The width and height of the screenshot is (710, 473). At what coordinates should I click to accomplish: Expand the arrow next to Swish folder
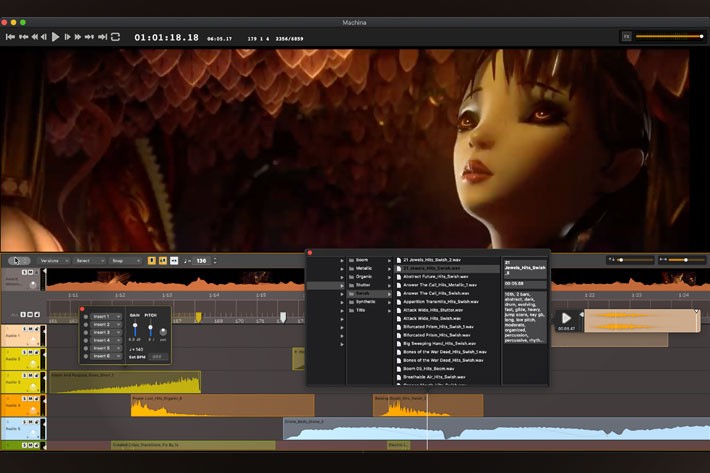389,294
